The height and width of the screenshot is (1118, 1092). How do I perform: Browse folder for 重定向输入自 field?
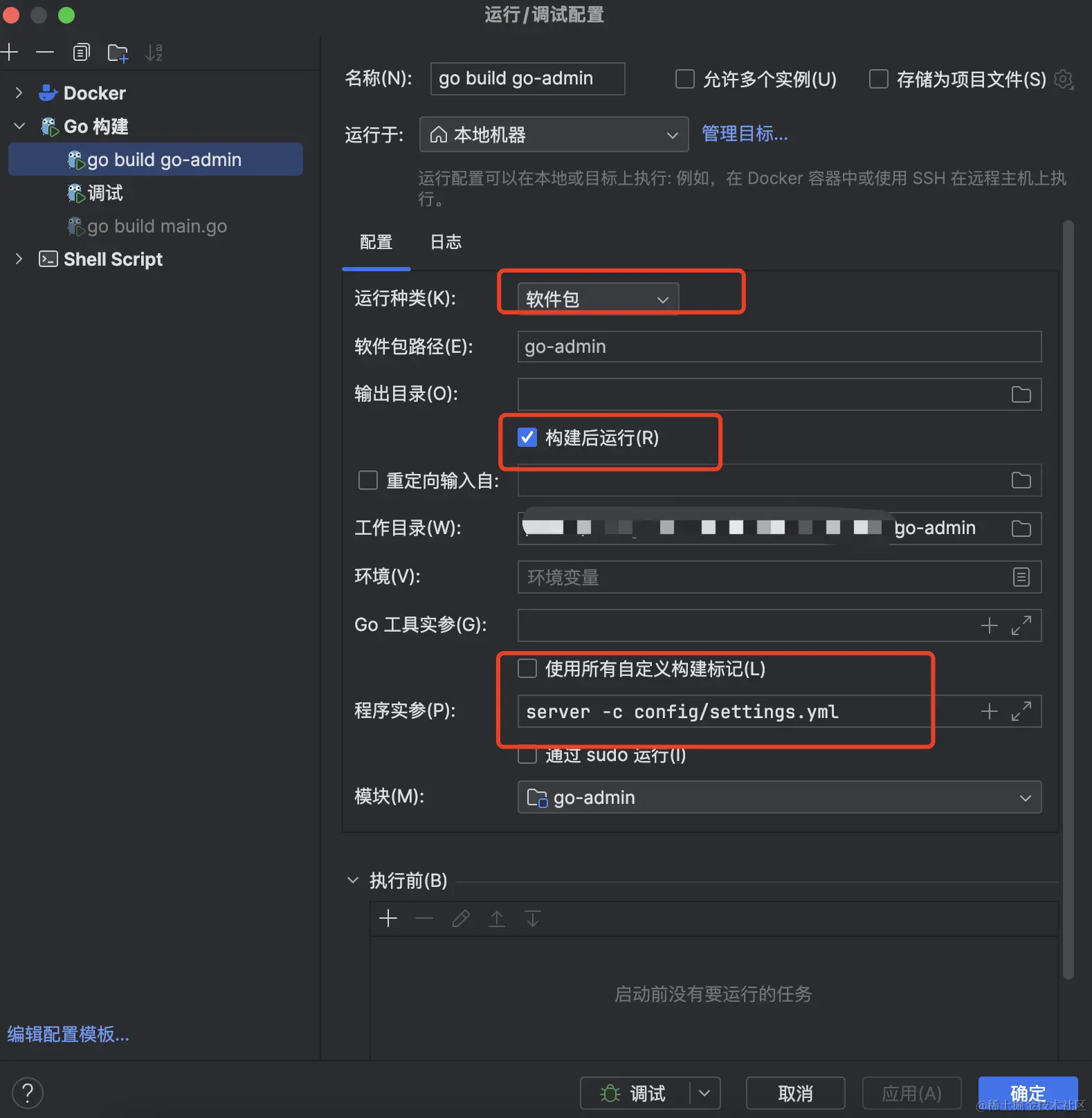tap(1021, 480)
